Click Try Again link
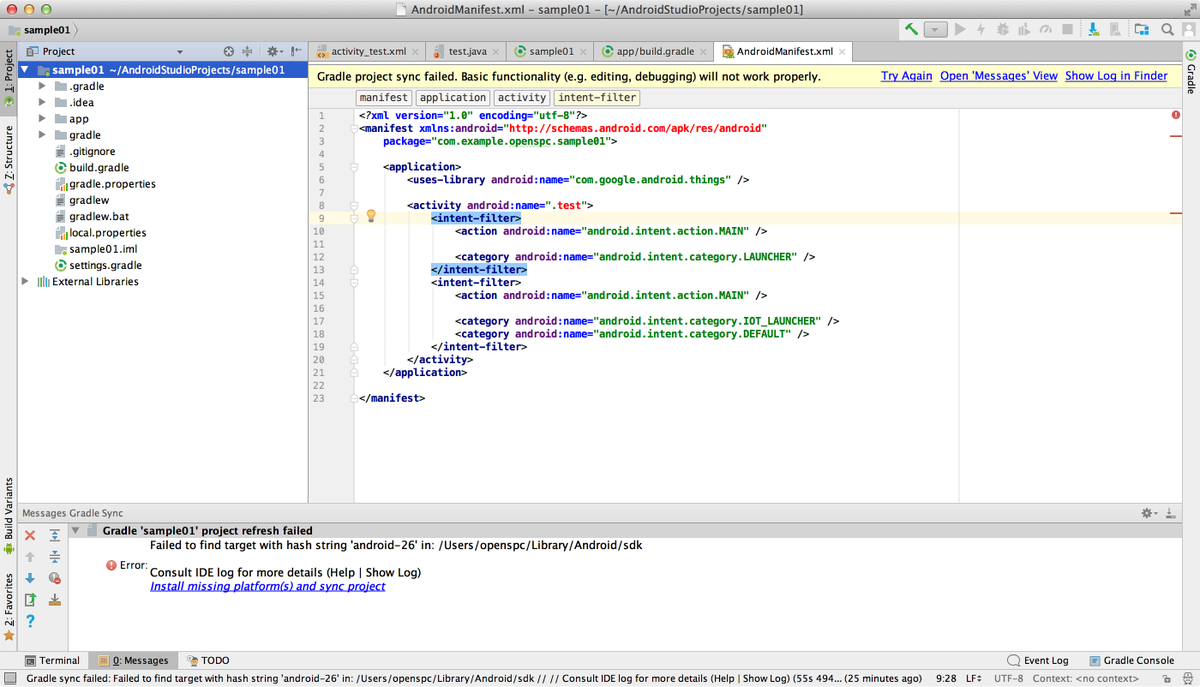The image size is (1200, 687). [x=906, y=76]
